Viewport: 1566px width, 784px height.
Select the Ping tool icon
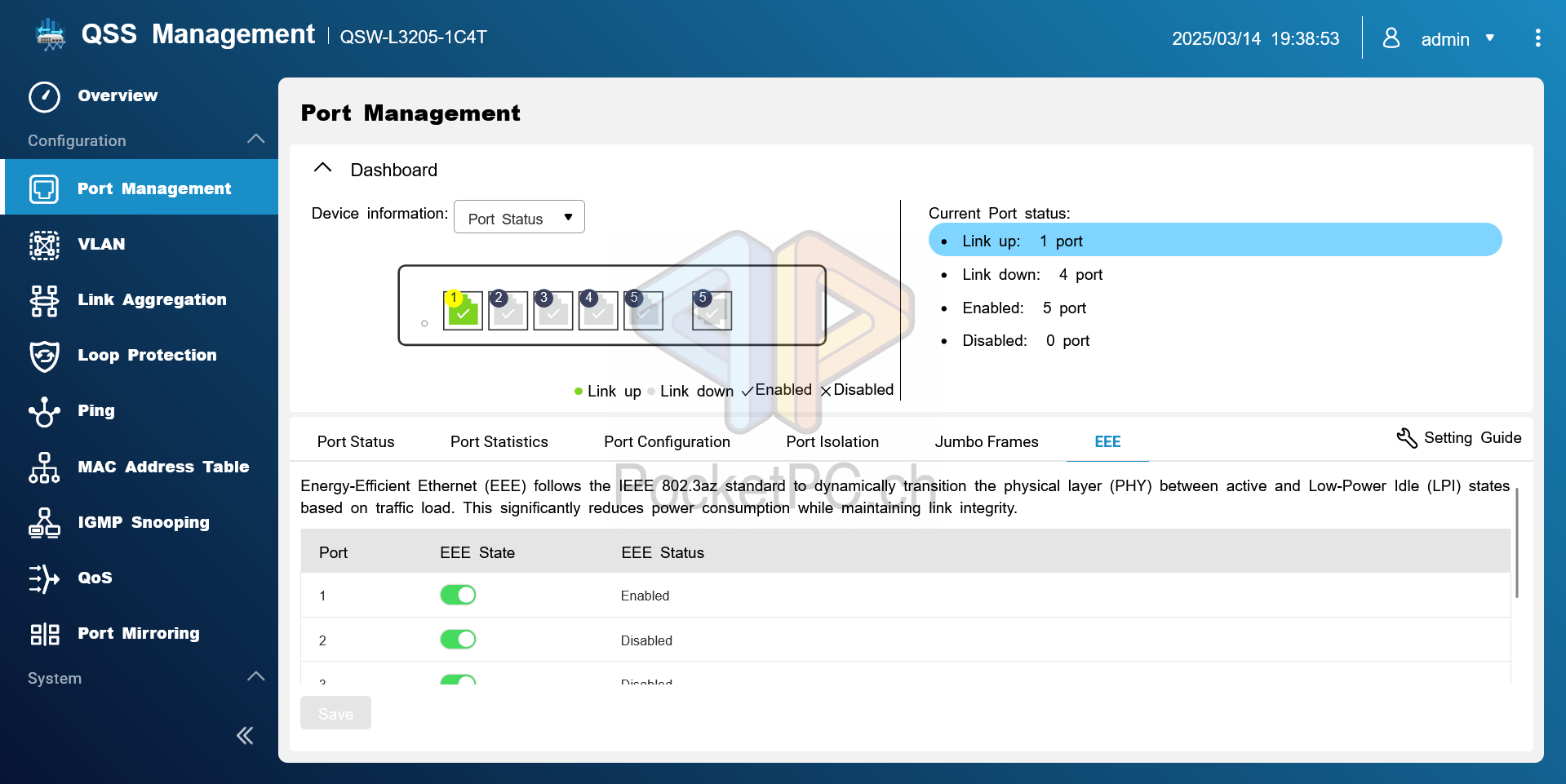point(44,411)
